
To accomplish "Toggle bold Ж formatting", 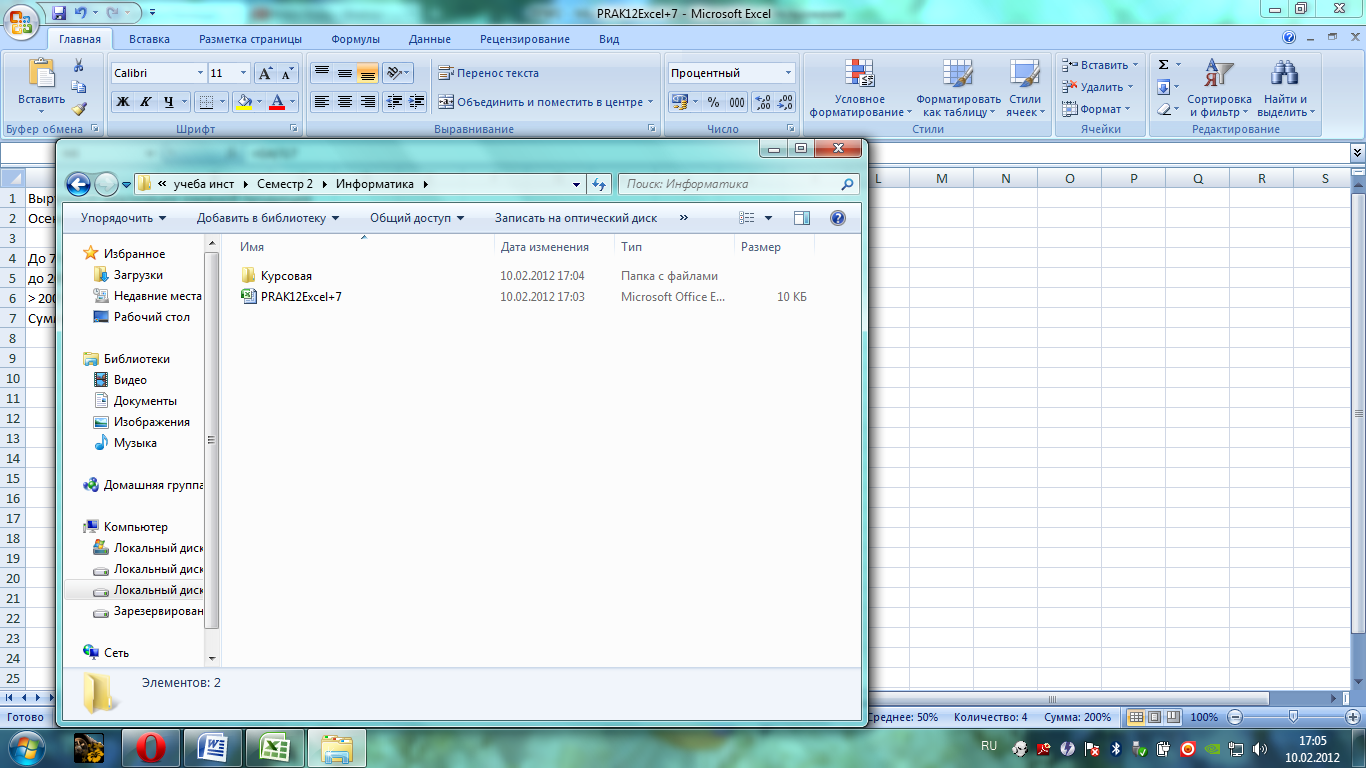I will pyautogui.click(x=123, y=102).
